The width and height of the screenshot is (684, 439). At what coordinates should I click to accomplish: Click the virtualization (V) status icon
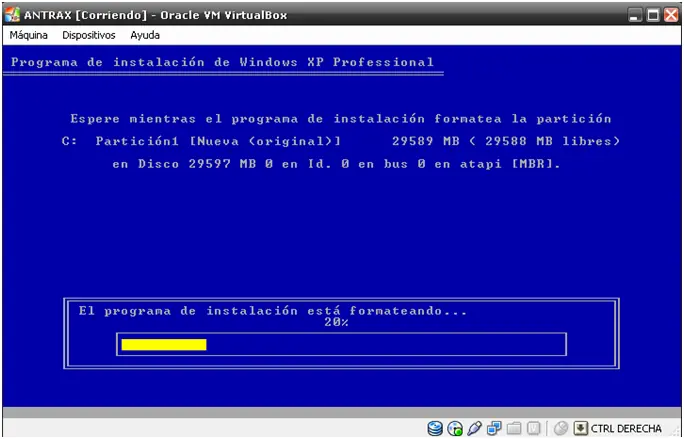(x=534, y=428)
